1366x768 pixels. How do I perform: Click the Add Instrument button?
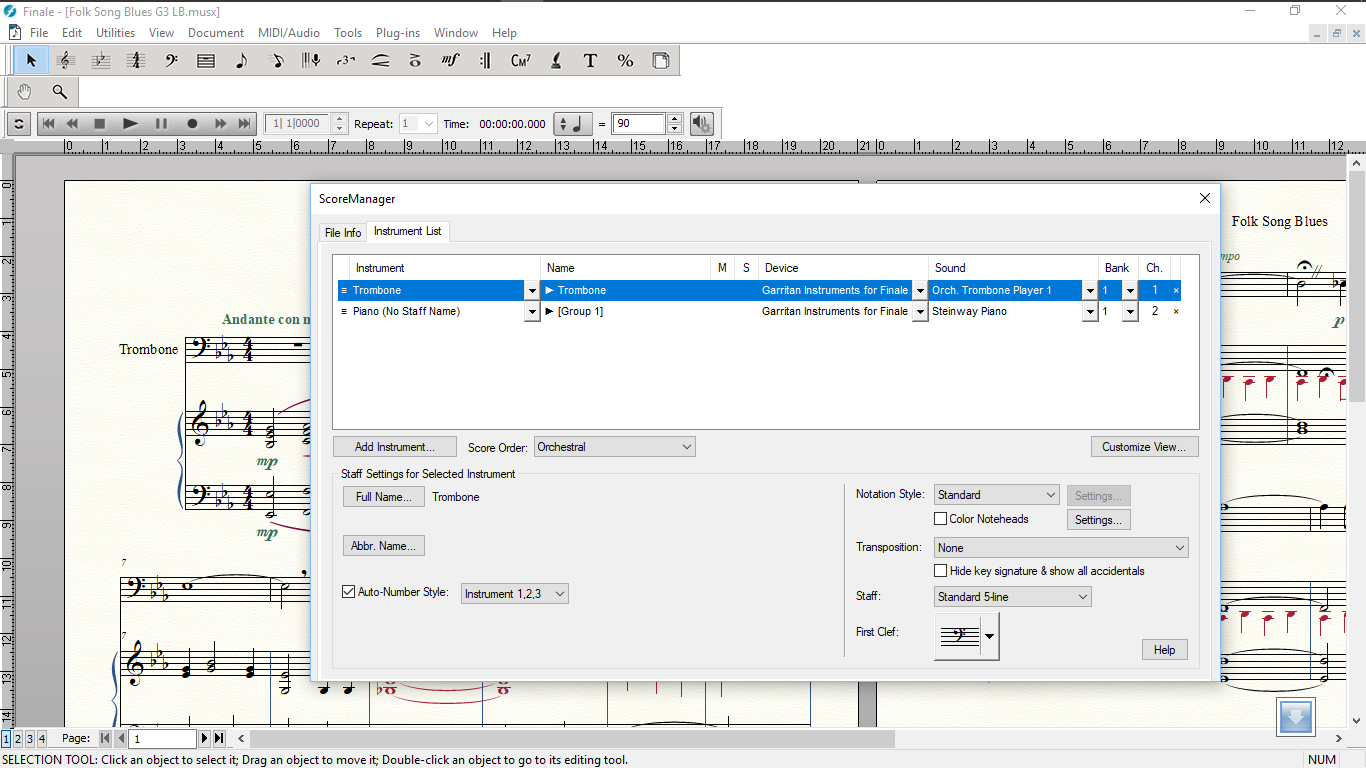(394, 447)
